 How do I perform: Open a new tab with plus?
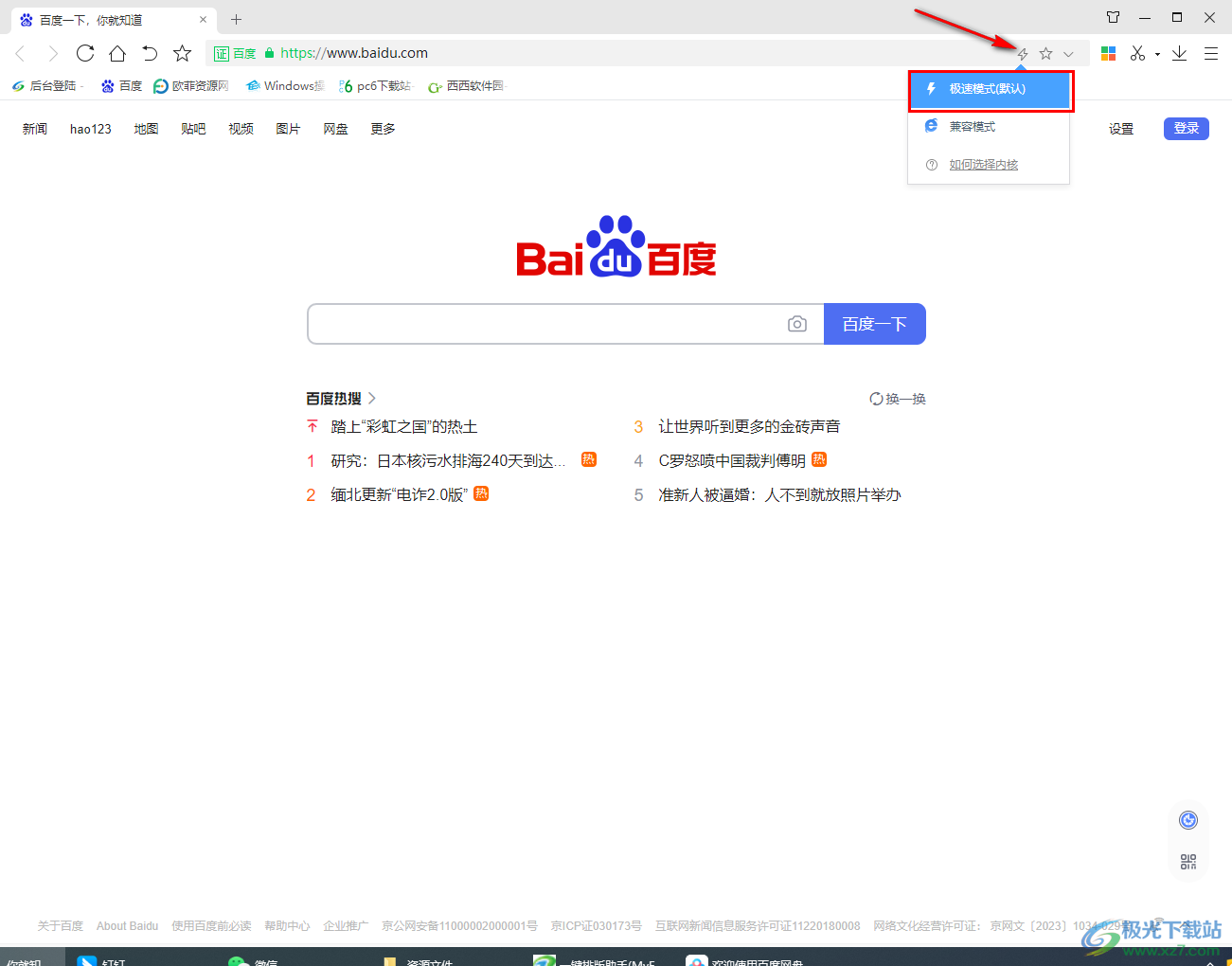coord(237,19)
